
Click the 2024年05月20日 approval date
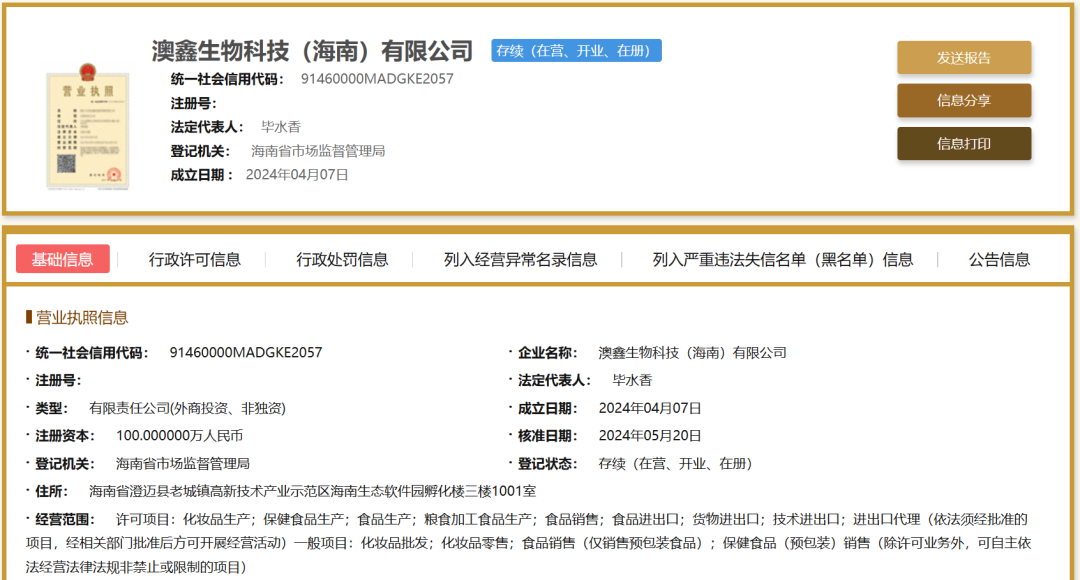click(x=650, y=436)
